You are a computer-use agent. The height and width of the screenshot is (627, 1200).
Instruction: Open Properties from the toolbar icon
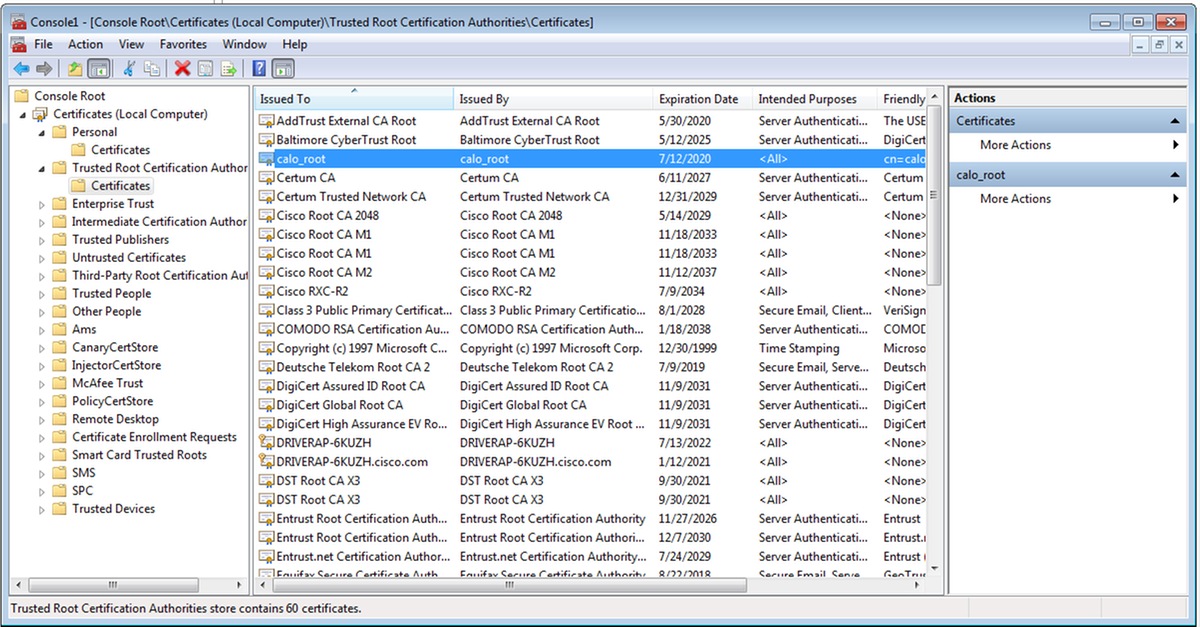(x=205, y=69)
